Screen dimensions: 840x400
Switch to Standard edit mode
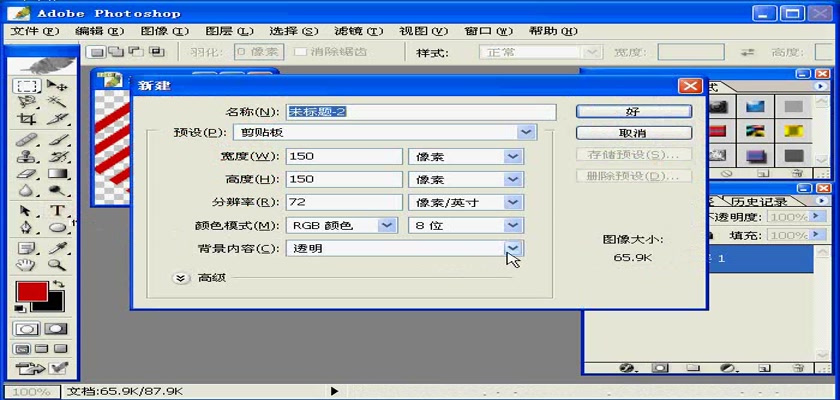click(x=26, y=329)
